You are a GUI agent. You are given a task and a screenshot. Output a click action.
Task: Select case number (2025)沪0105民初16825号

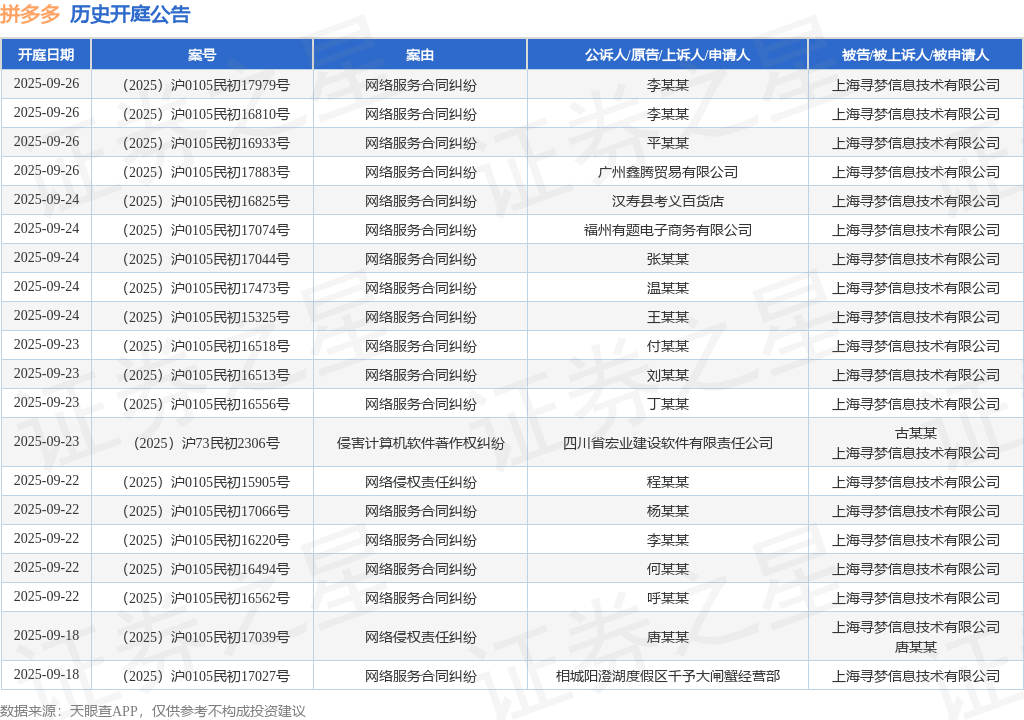pyautogui.click(x=206, y=201)
